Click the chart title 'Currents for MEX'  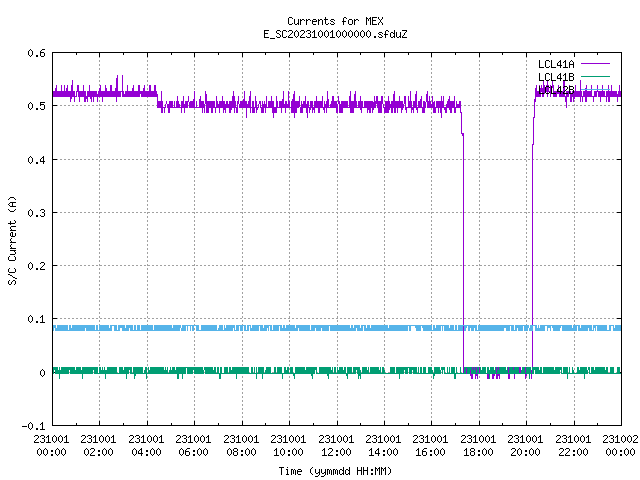[335, 21]
